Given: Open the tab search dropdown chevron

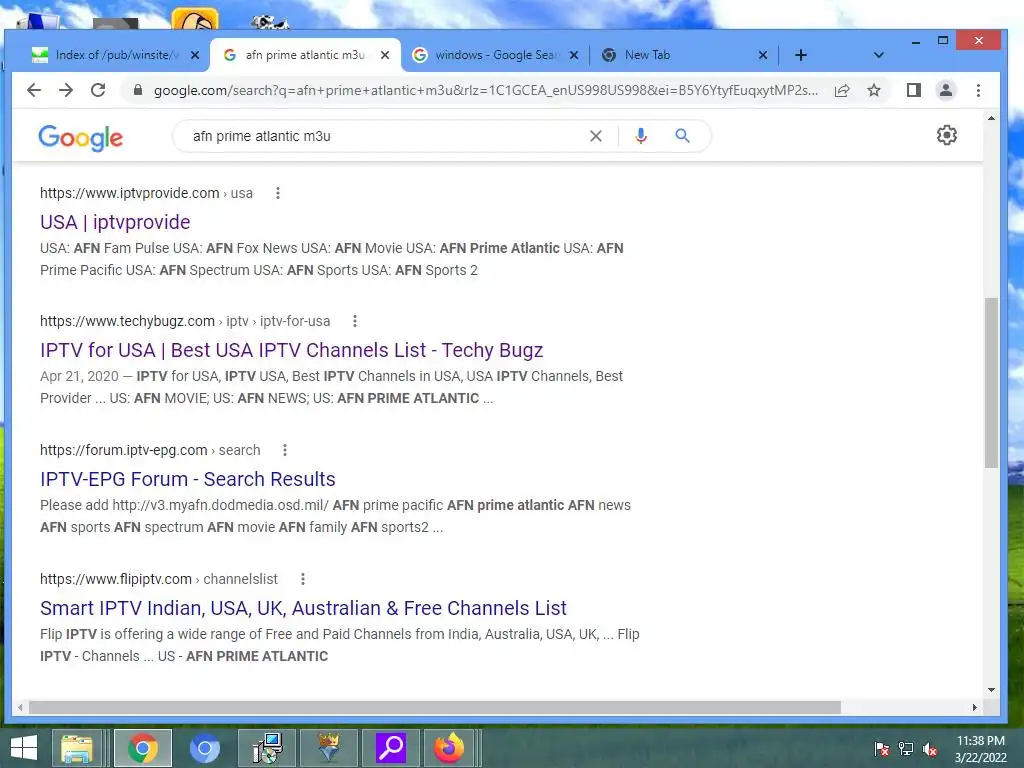Looking at the screenshot, I should (x=878, y=56).
